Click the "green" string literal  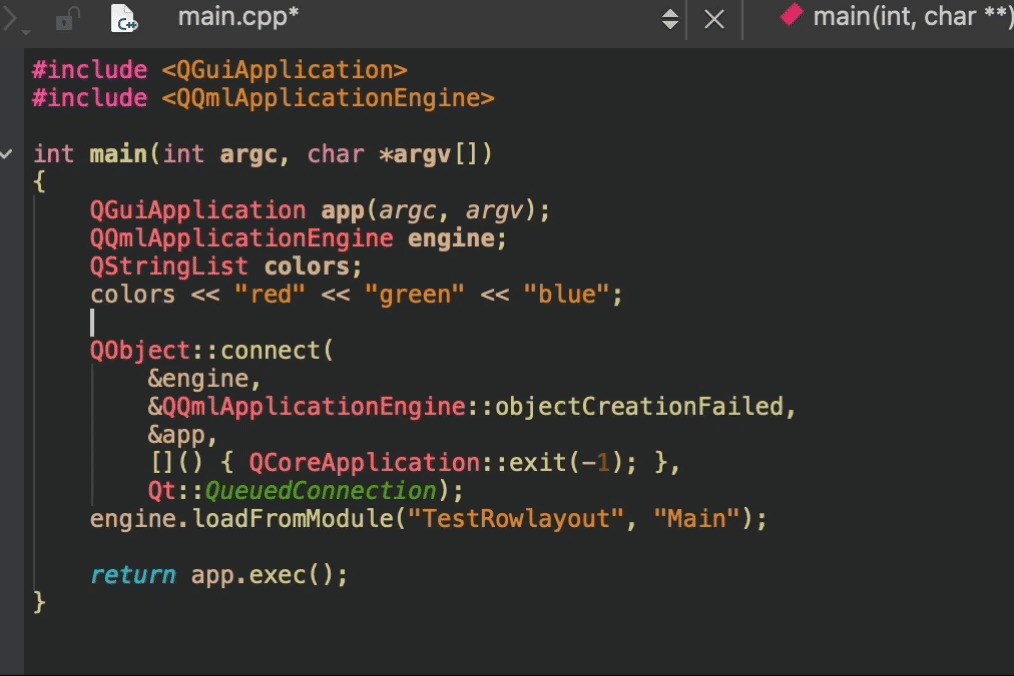pos(415,295)
